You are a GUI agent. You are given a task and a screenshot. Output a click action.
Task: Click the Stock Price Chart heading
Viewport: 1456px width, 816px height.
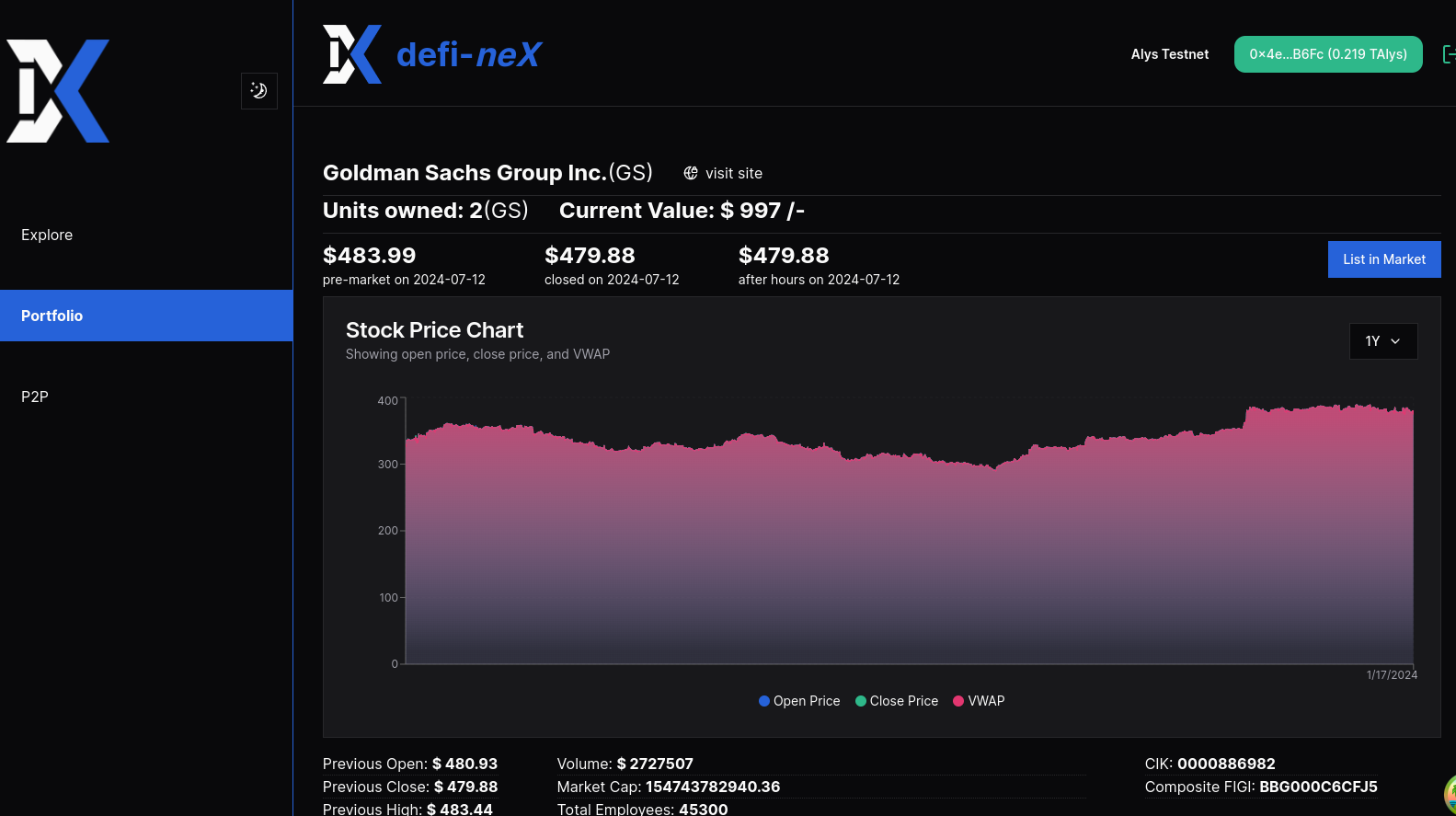tap(434, 330)
